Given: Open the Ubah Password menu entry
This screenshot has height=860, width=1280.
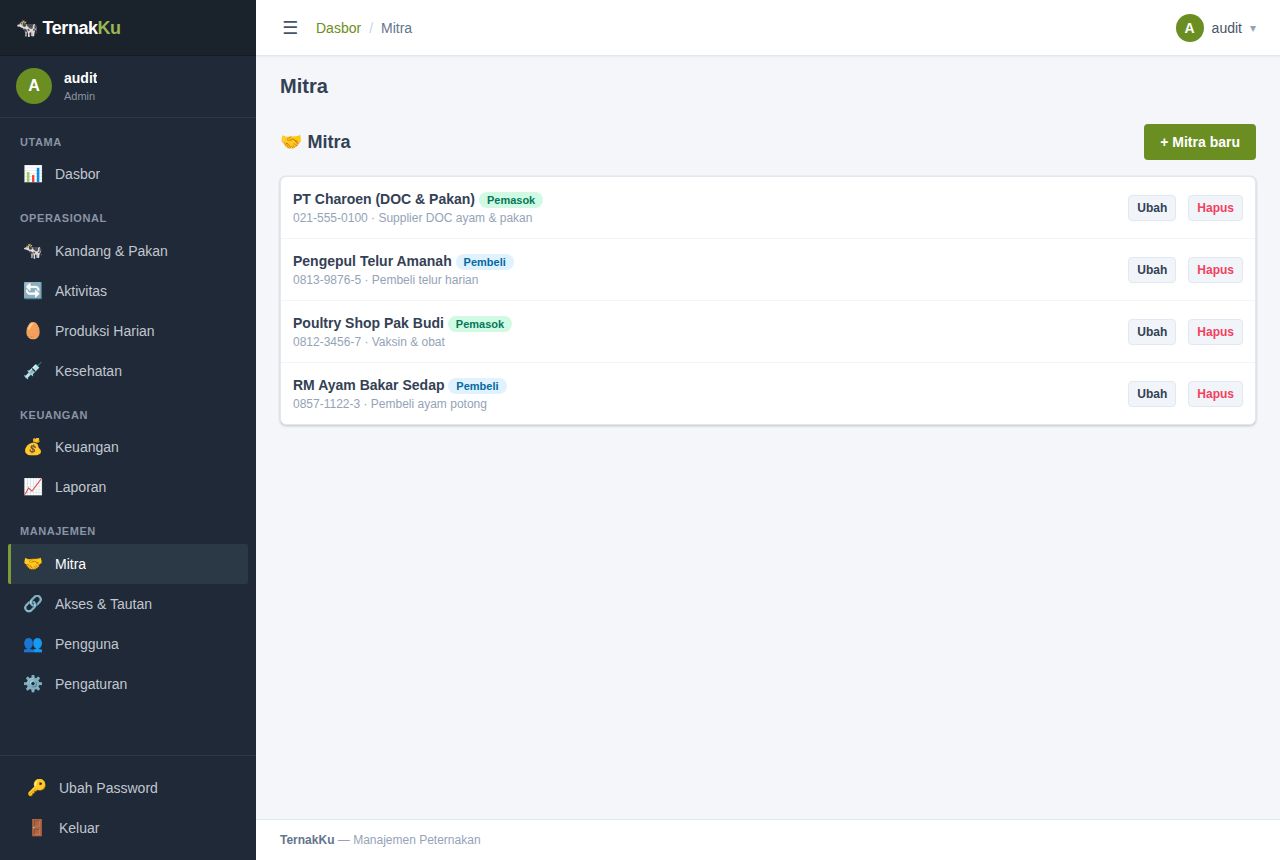Looking at the screenshot, I should tap(128, 788).
